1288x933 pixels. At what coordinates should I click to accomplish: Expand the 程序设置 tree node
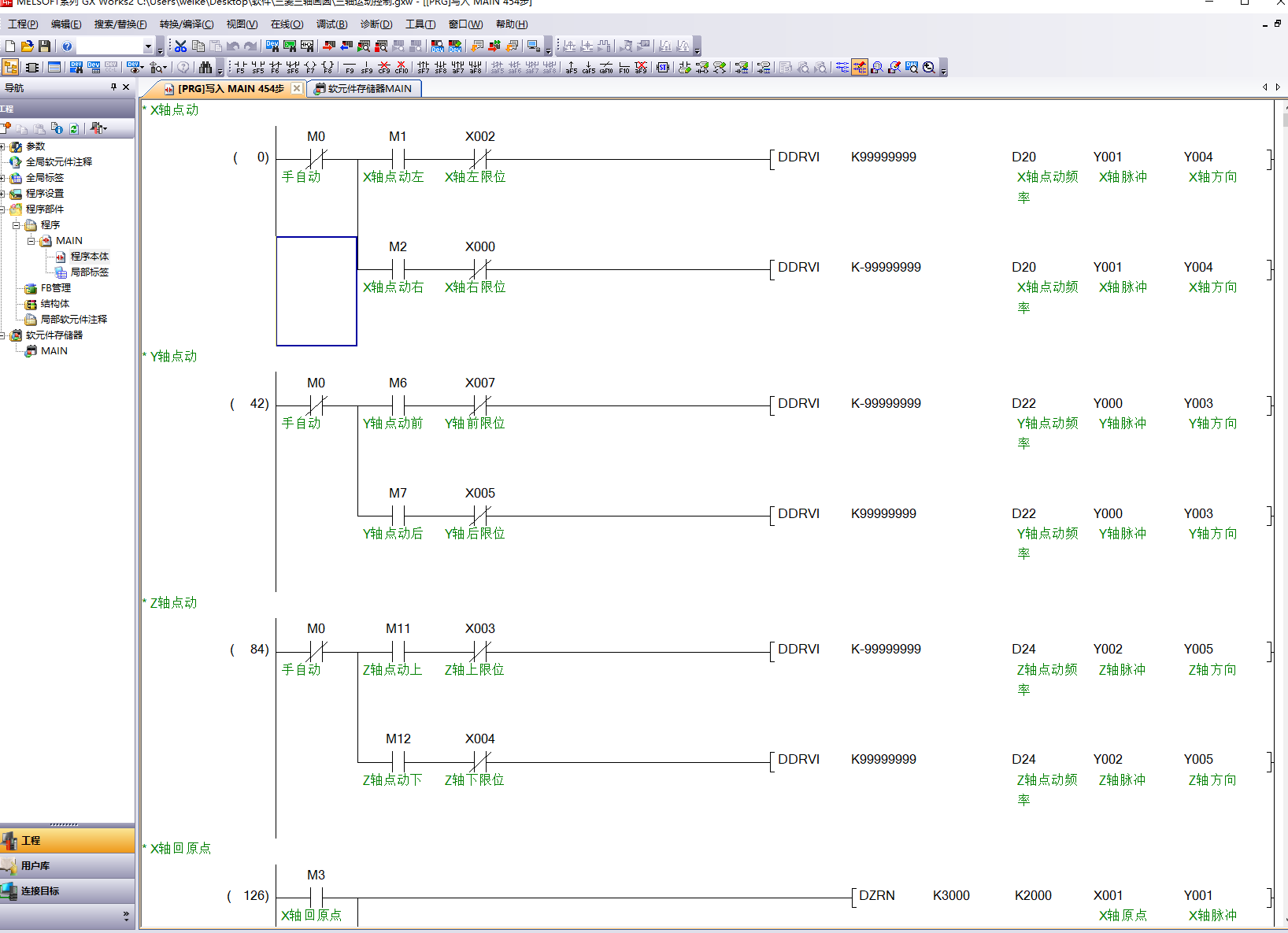(x=2, y=194)
